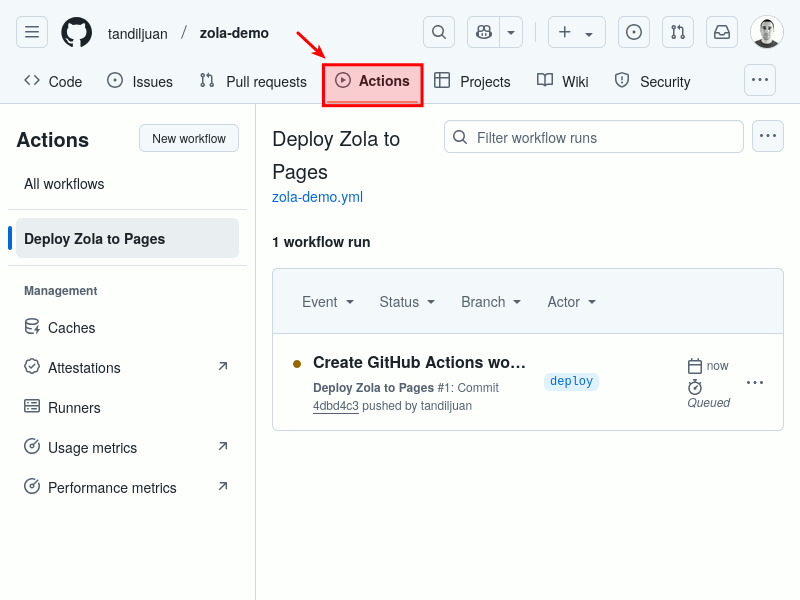
Task: Open Usage metrics page
Action: [128, 447]
